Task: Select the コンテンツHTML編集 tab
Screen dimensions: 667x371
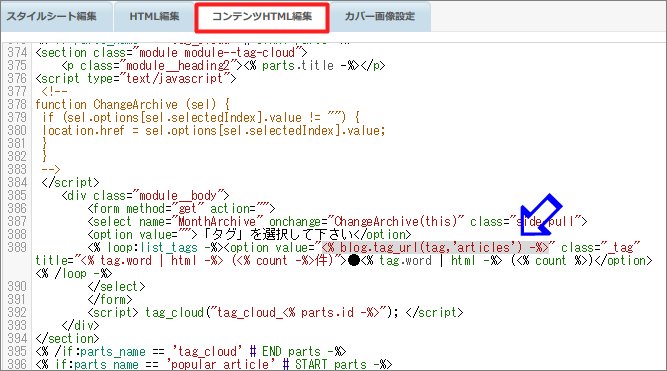Action: (x=262, y=17)
